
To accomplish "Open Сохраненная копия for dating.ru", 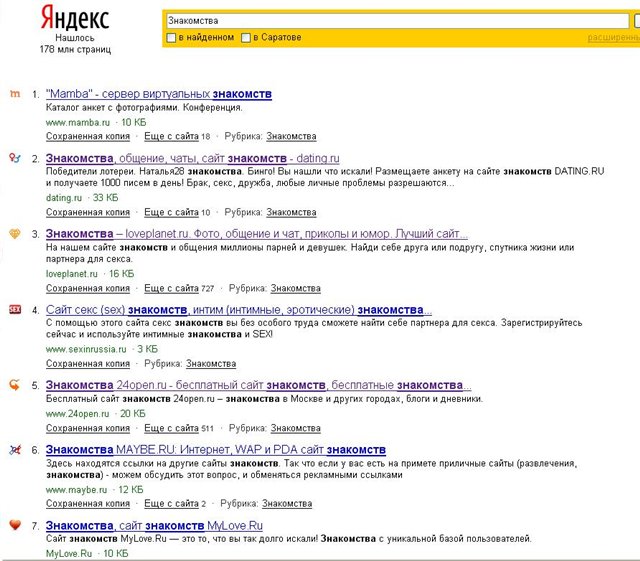I will (88, 212).
